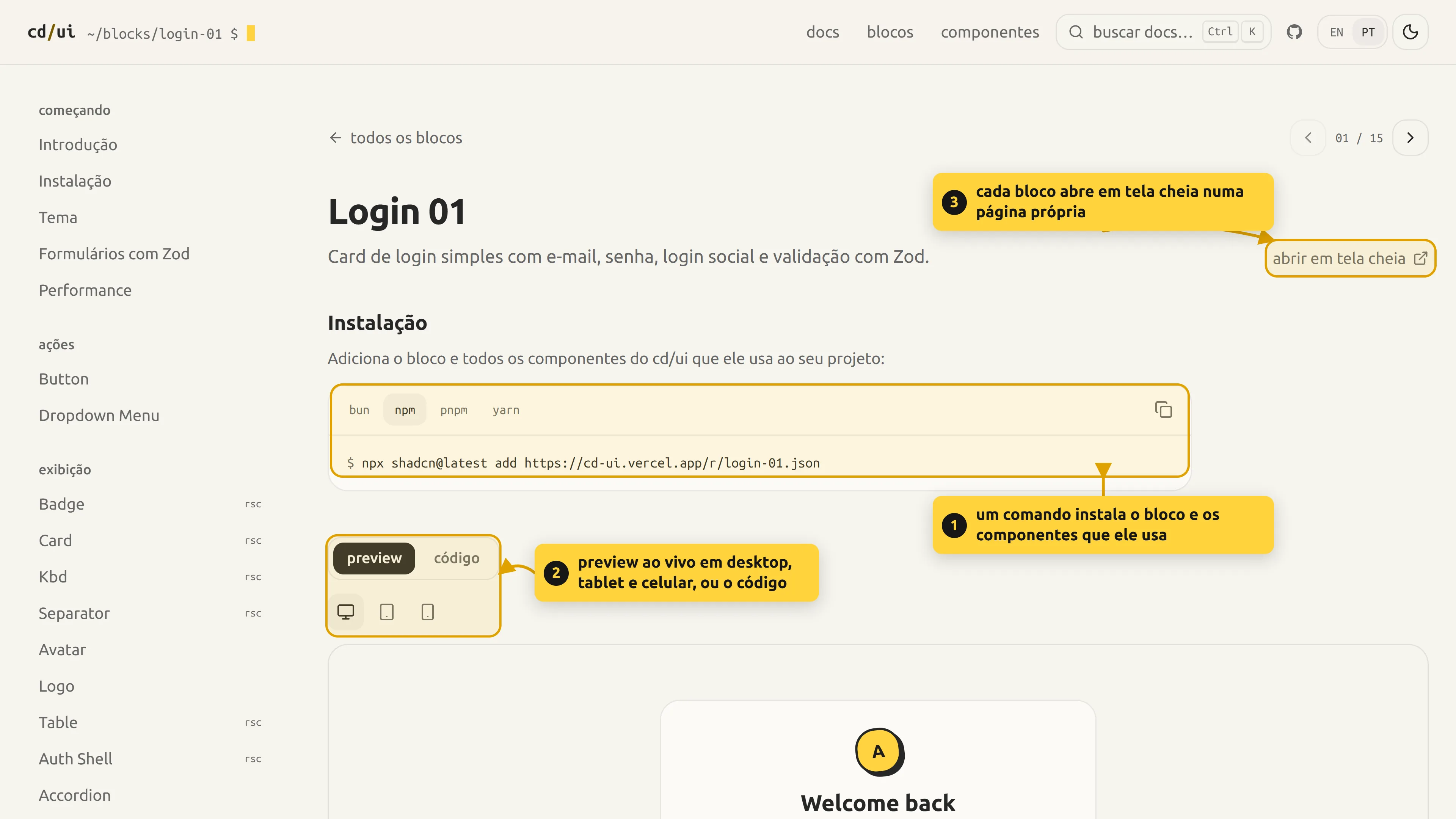Screen dimensions: 1456x819
Task: Click the buscar docs search field
Action: [x=1163, y=32]
